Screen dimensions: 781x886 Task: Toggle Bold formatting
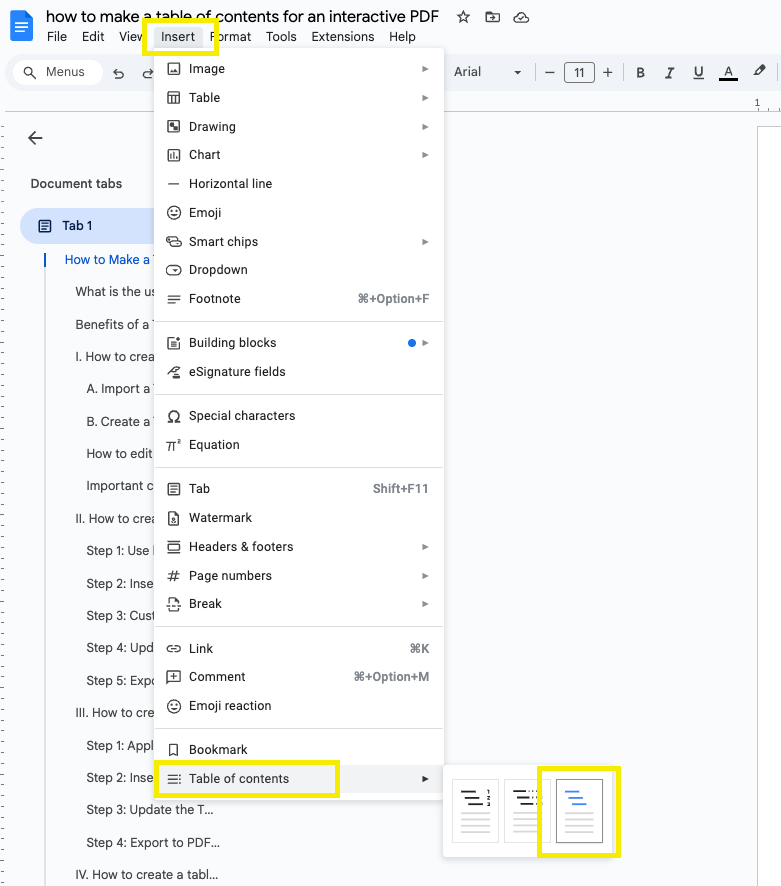pyautogui.click(x=640, y=72)
